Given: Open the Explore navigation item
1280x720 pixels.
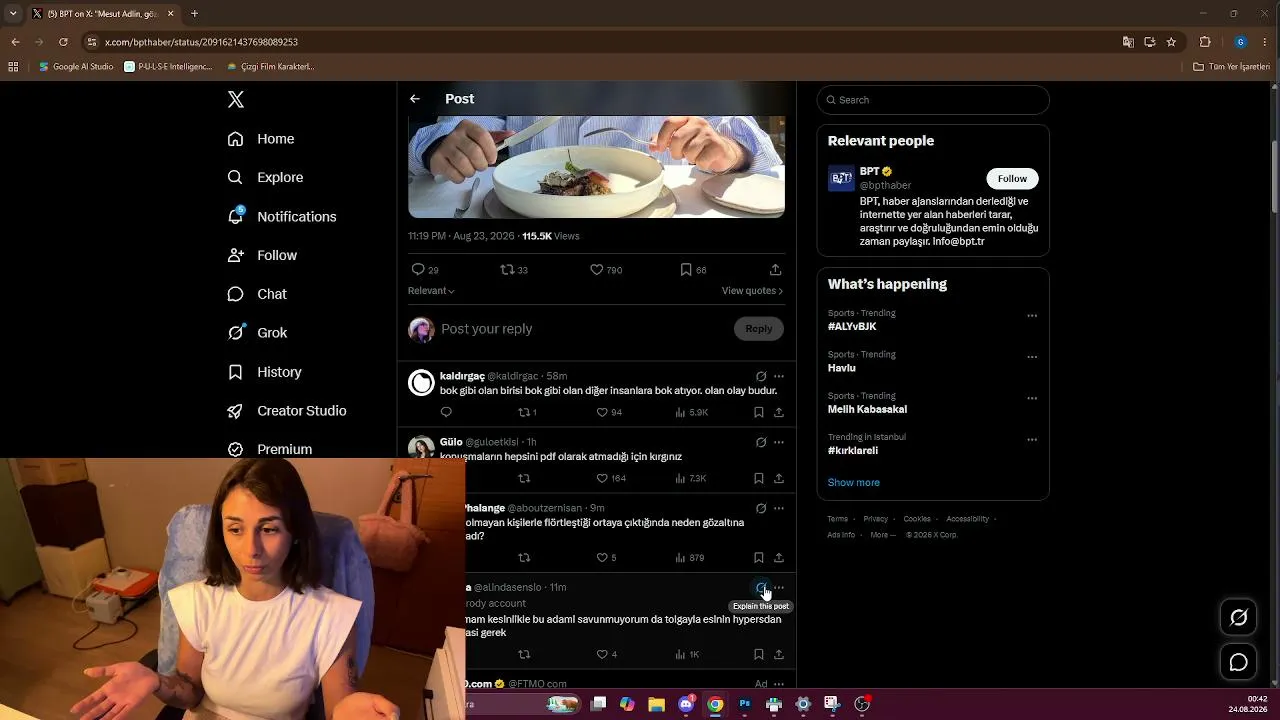Looking at the screenshot, I should [265, 177].
